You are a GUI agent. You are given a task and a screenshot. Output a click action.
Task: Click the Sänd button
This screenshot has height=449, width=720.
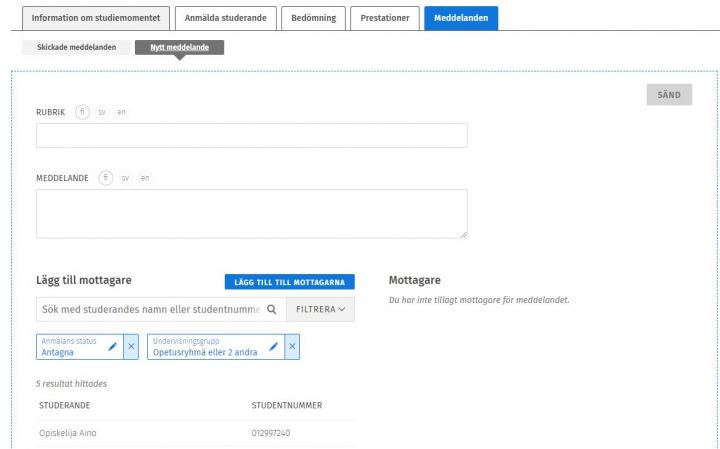pyautogui.click(x=669, y=95)
